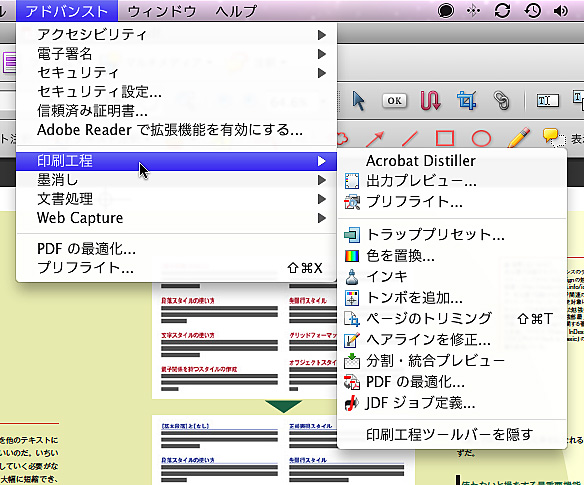Click the speech bubble icon in menu bar

(446, 10)
